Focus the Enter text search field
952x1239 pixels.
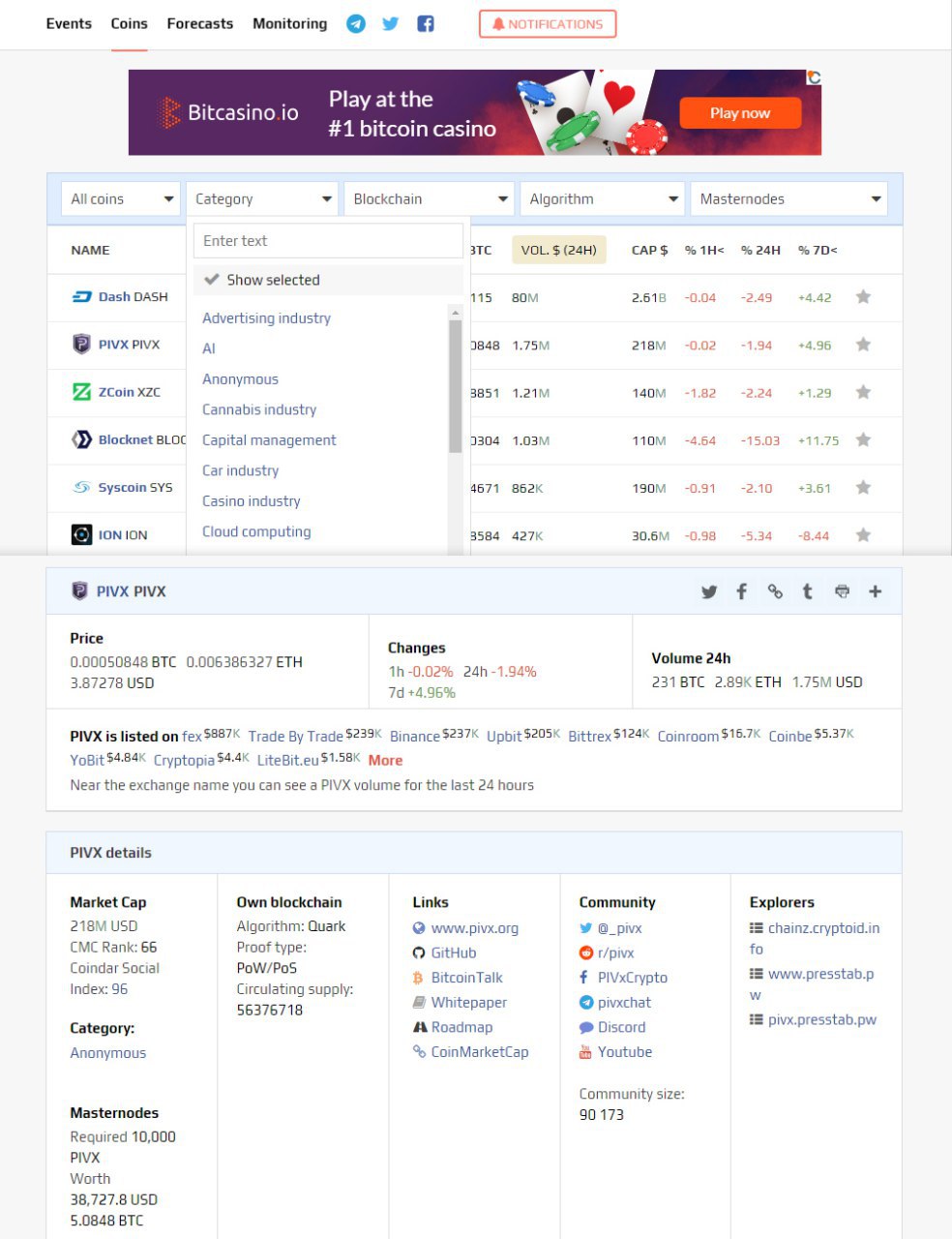(x=328, y=241)
